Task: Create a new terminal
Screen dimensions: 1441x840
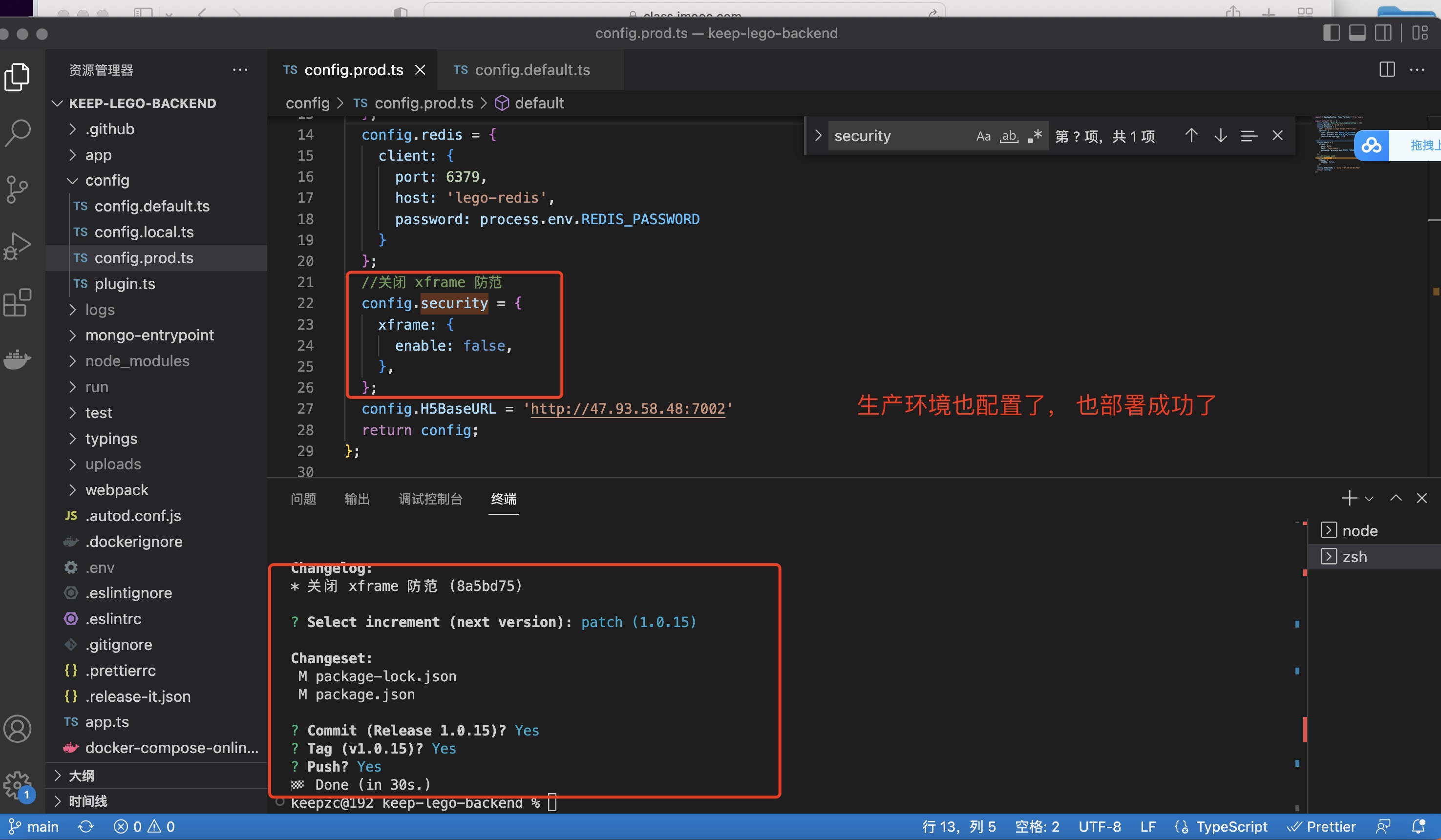Action: (1349, 498)
